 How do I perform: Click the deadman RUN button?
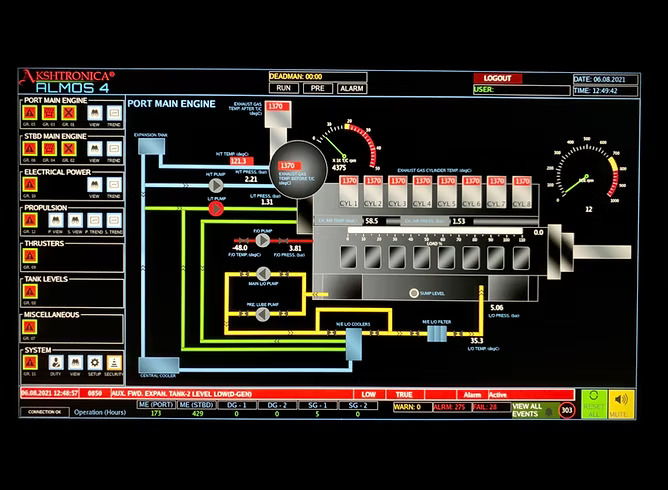click(x=283, y=88)
